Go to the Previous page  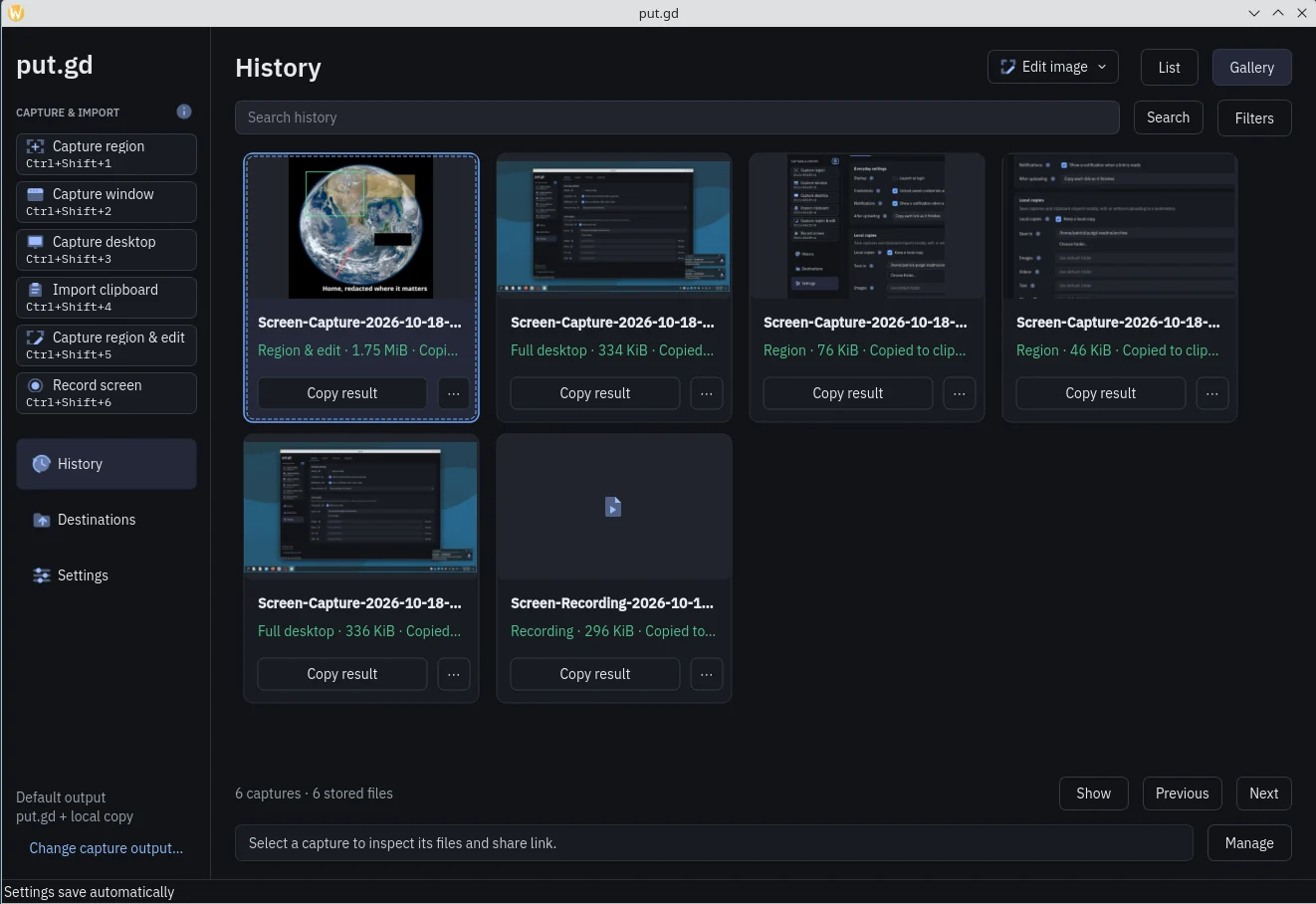[1182, 793]
